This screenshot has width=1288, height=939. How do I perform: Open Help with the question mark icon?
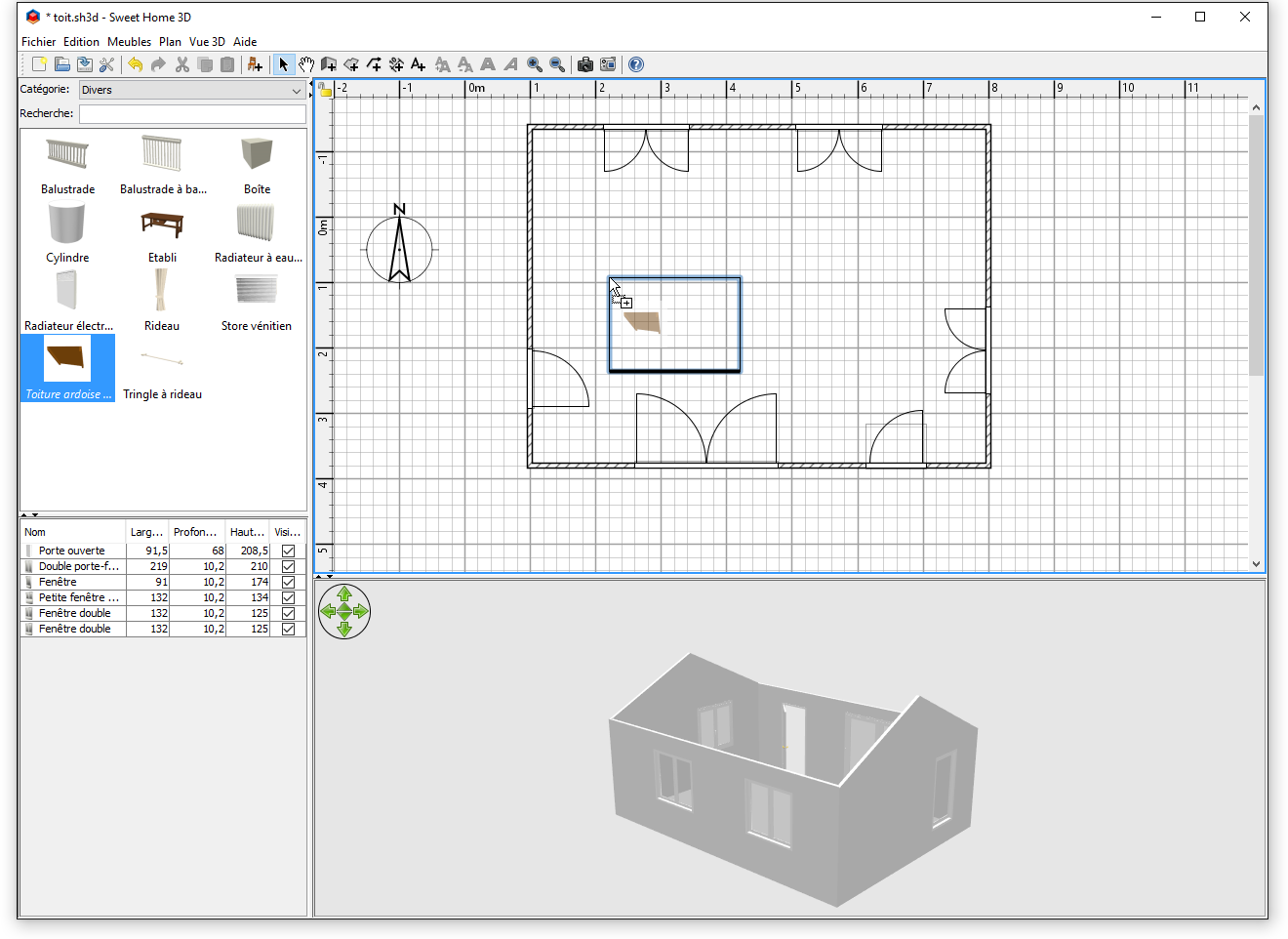point(636,64)
